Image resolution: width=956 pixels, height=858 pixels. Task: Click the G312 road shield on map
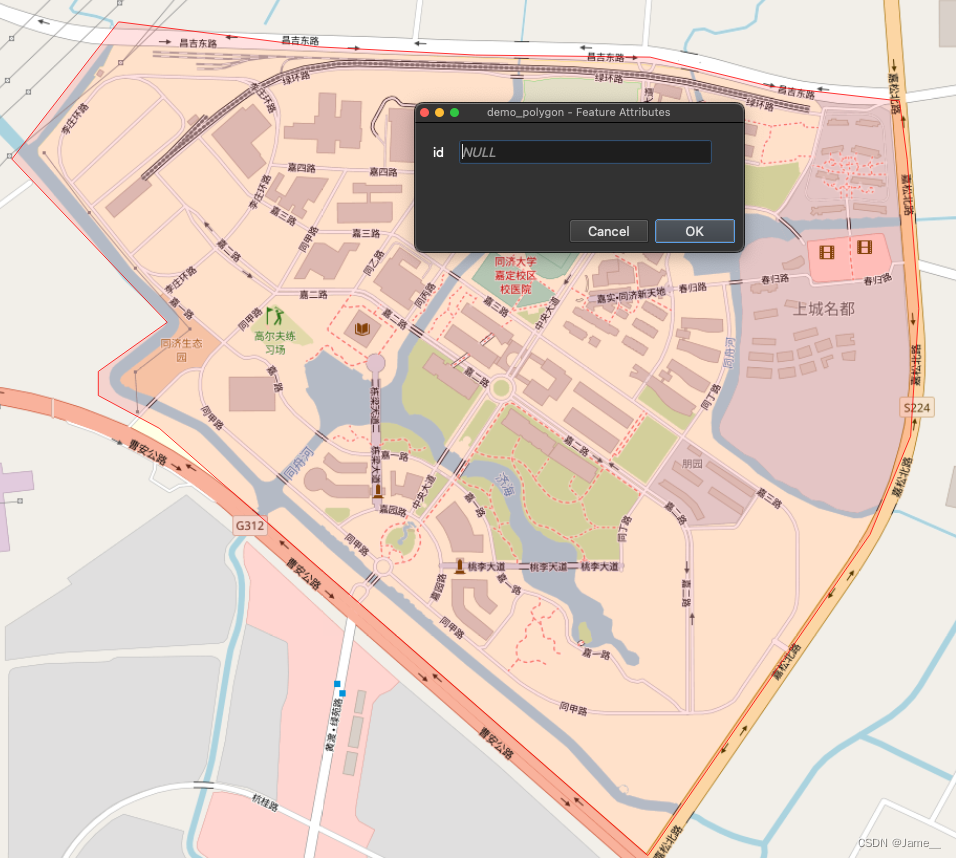(x=250, y=526)
